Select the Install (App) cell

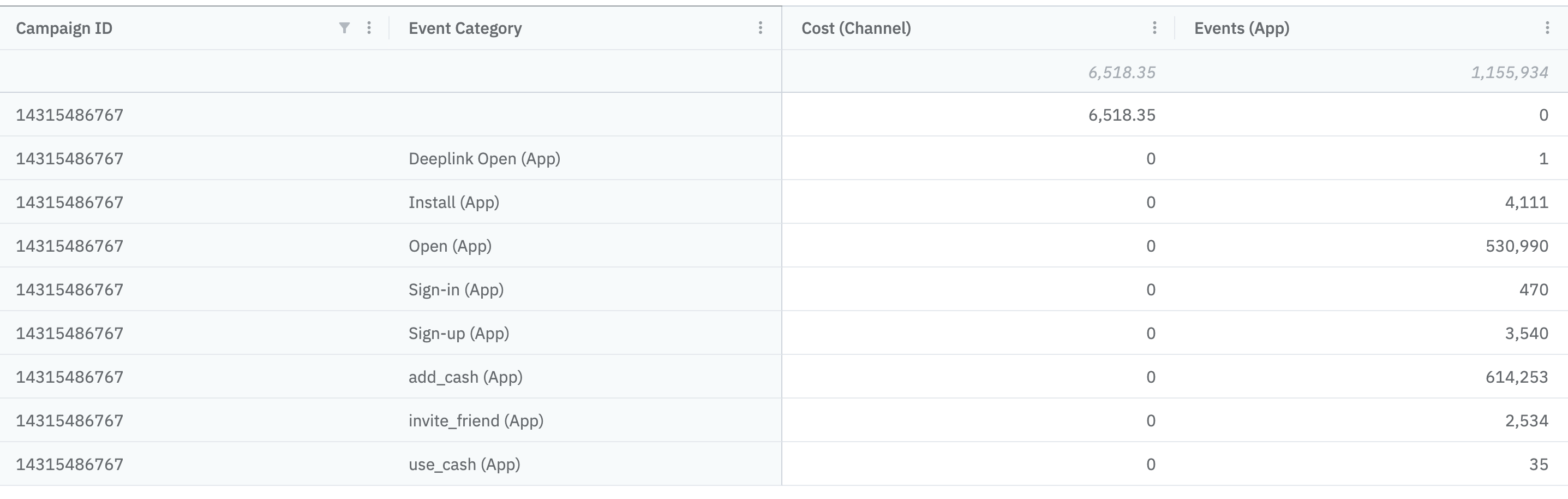[453, 203]
